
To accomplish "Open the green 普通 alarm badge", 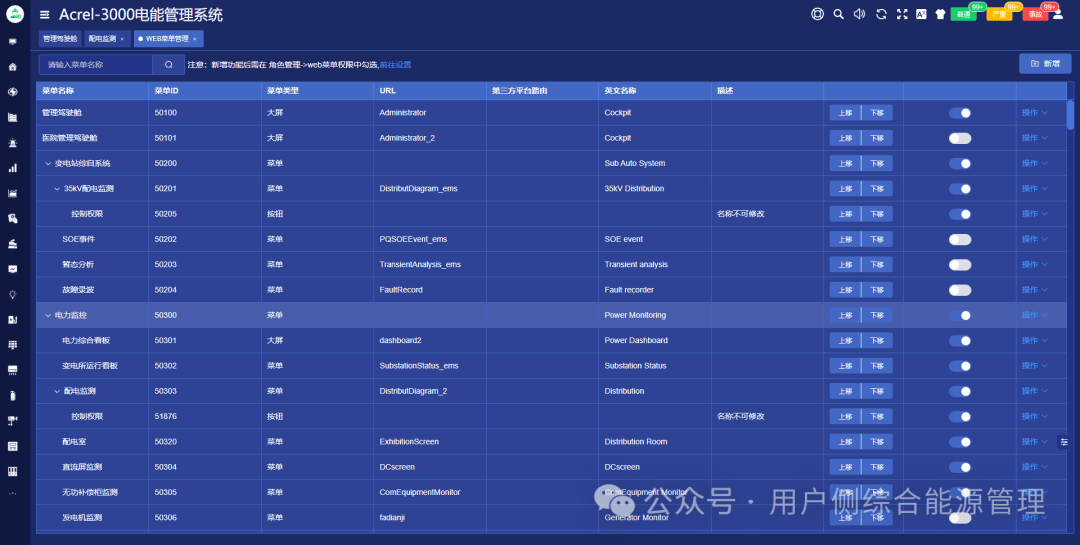I will 963,14.
